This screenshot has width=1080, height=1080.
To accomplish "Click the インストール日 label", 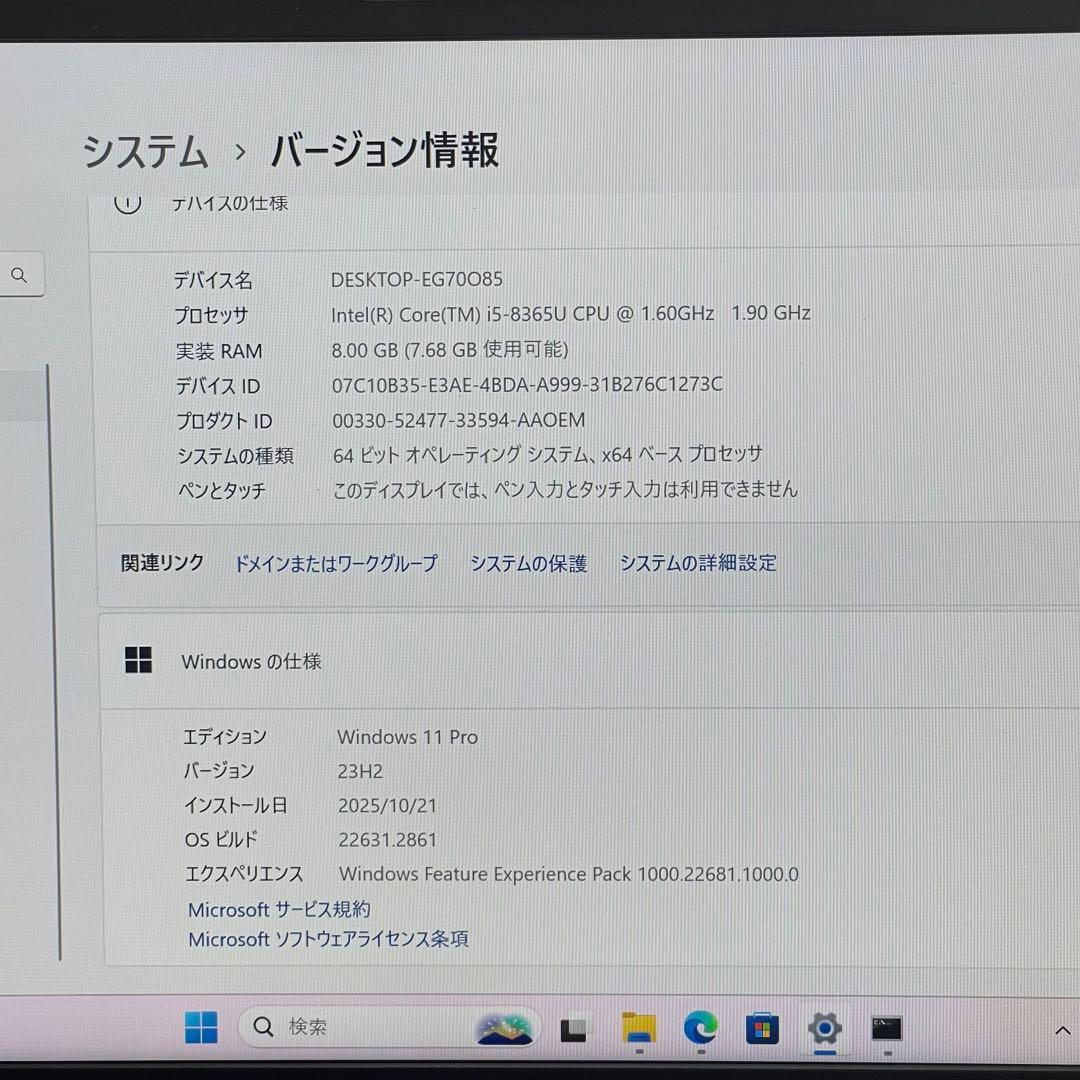I will tap(236, 805).
